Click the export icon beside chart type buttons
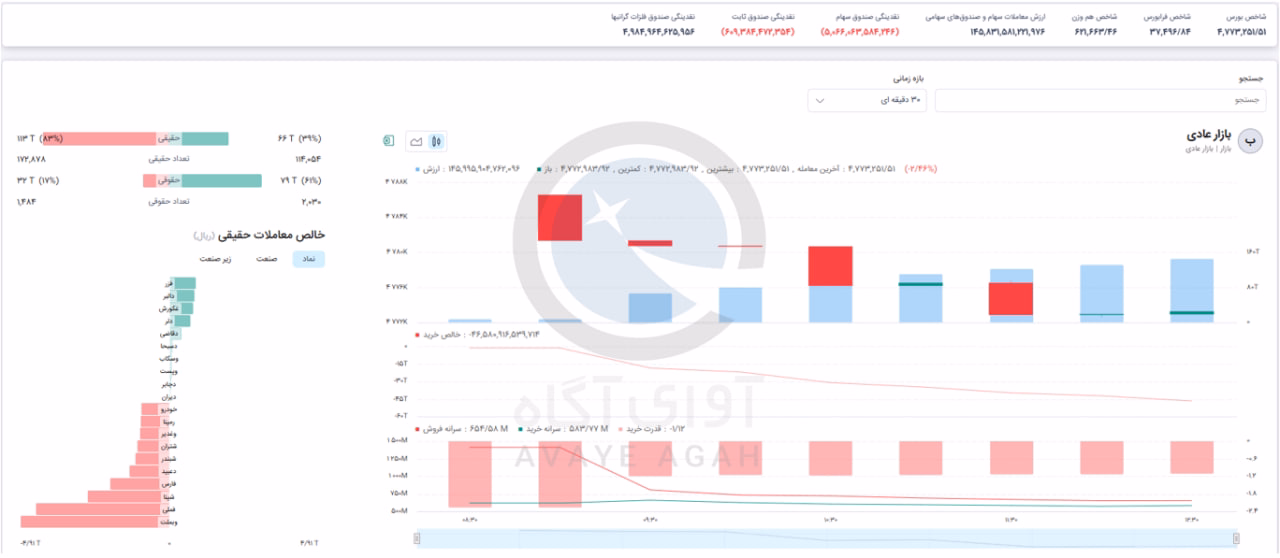1280x558 pixels. pyautogui.click(x=389, y=141)
